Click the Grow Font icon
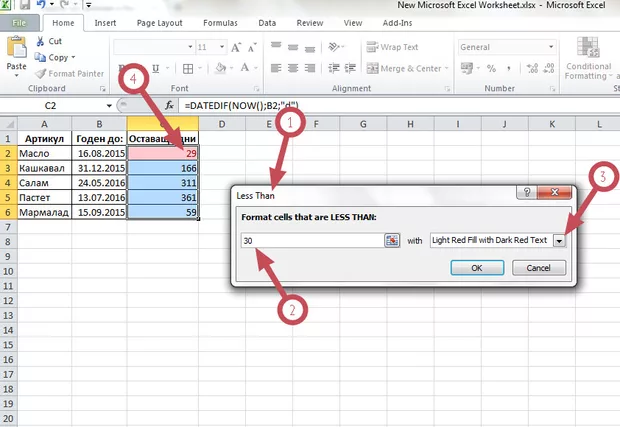Image resolution: width=620 pixels, height=427 pixels. click(236, 47)
